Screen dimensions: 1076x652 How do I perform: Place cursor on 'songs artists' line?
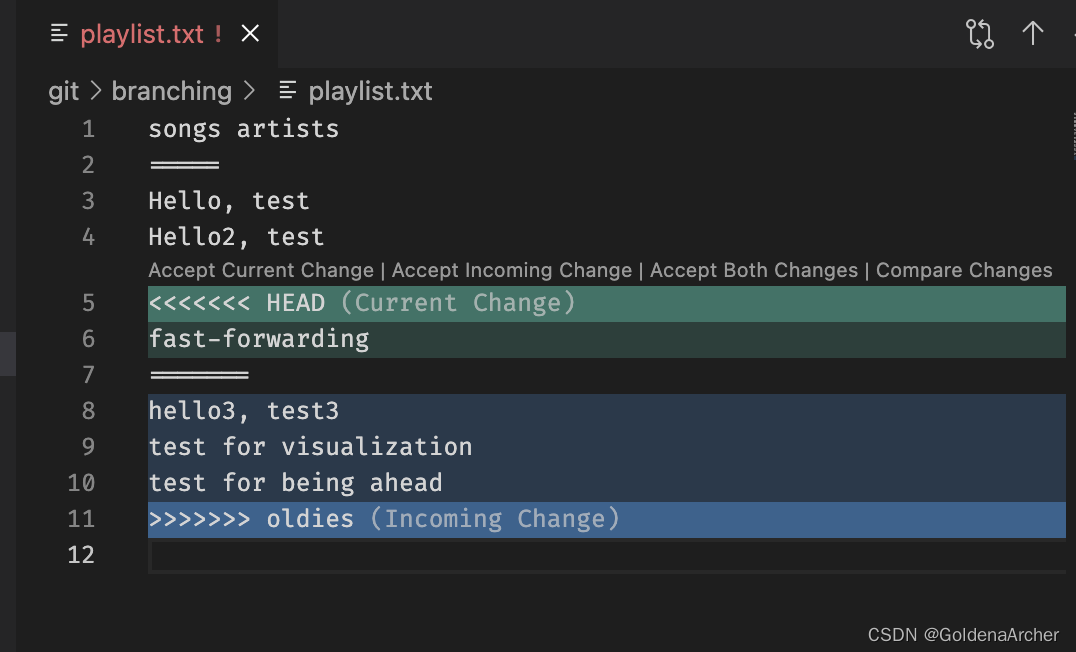pyautogui.click(x=244, y=129)
